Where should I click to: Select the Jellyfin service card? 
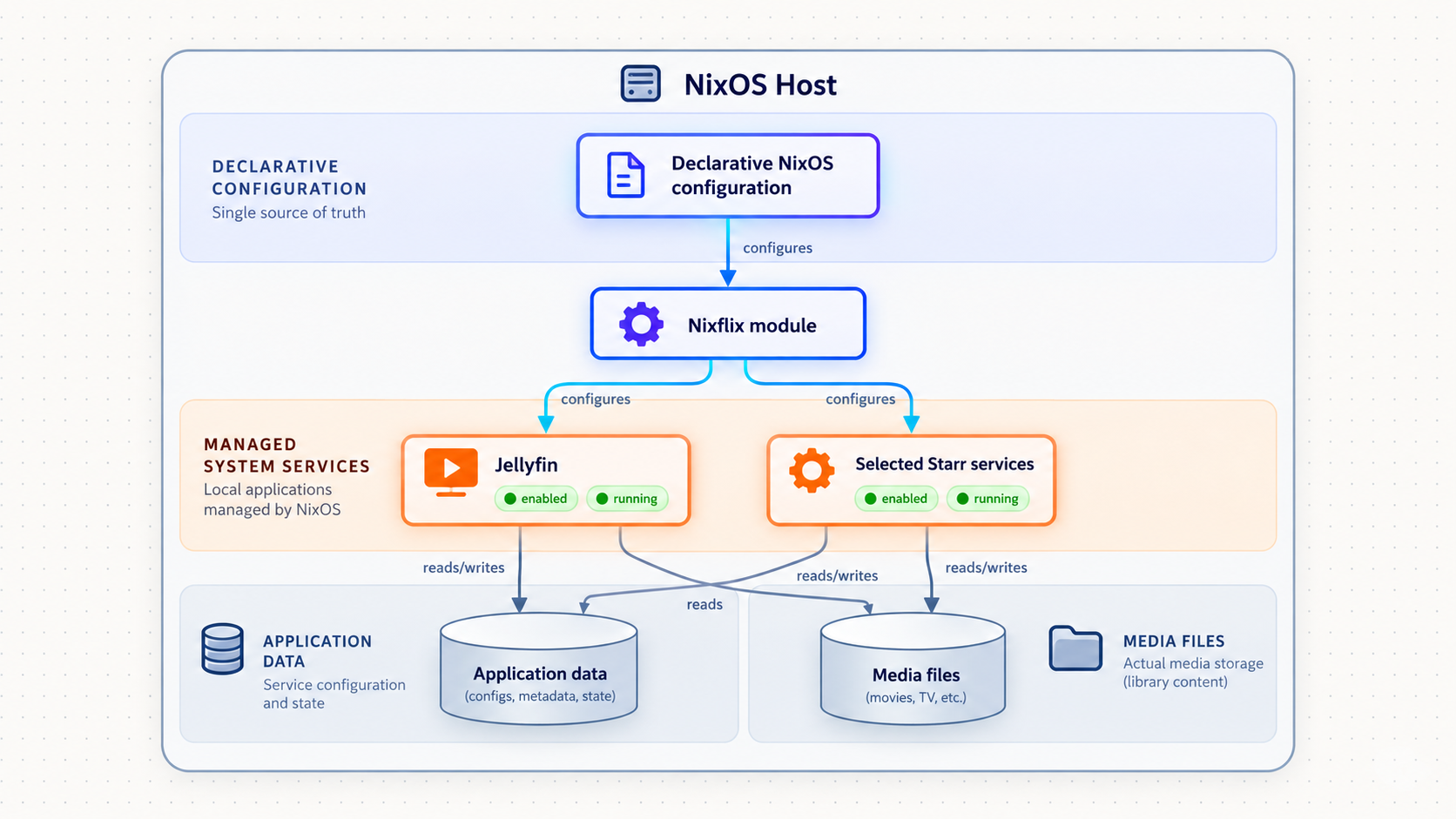[546, 480]
